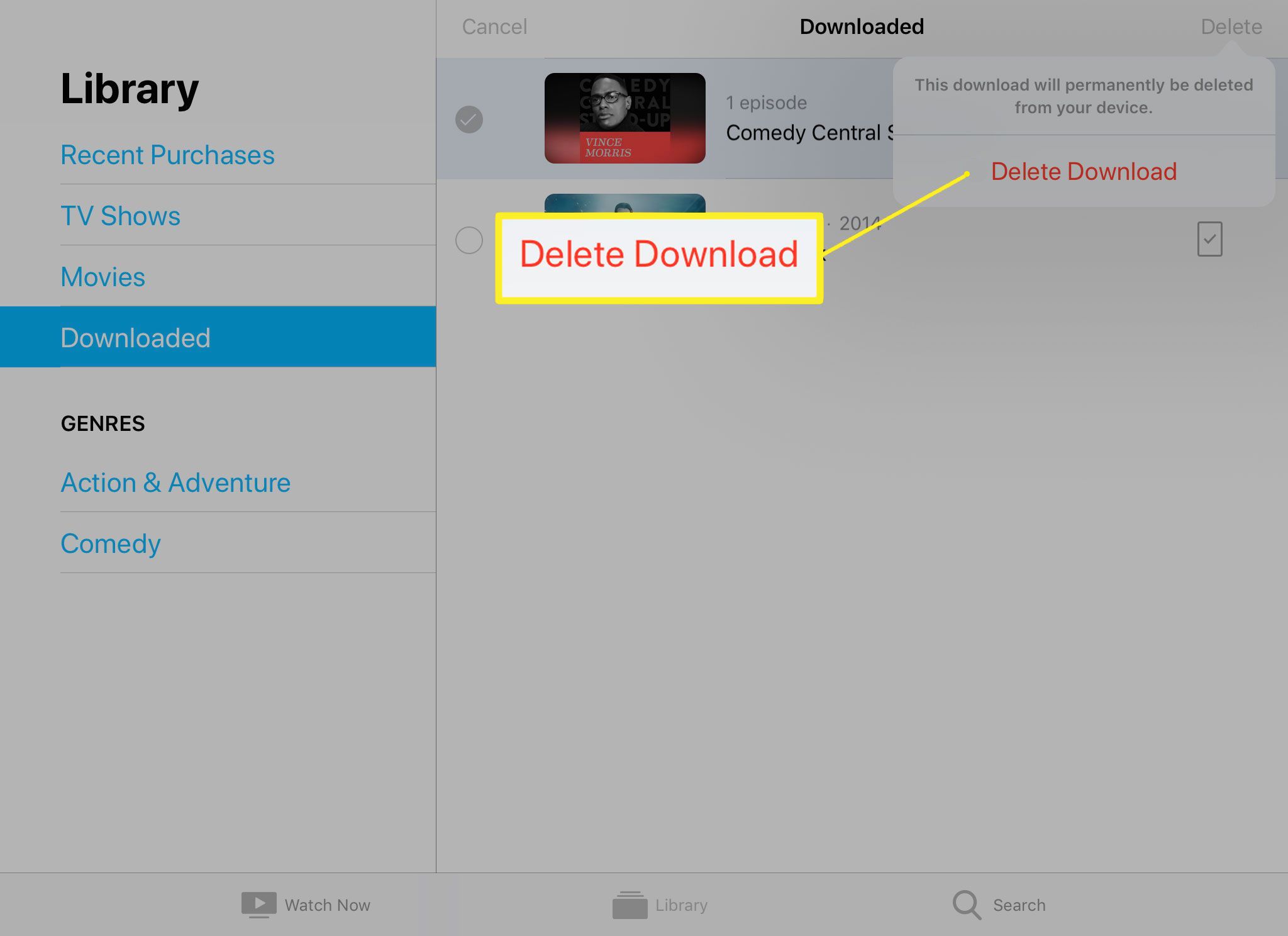
Task: Click the Cancel button top left
Action: (x=494, y=27)
